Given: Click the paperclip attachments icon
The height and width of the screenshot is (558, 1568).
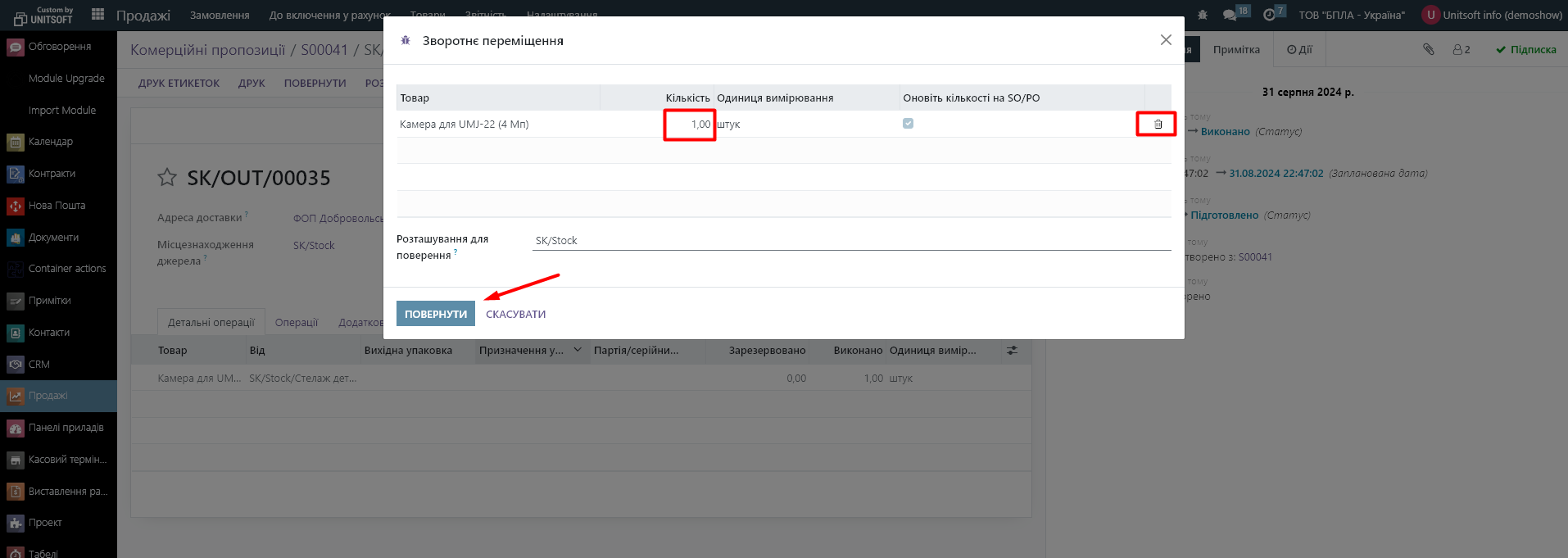Looking at the screenshot, I should tap(1428, 49).
